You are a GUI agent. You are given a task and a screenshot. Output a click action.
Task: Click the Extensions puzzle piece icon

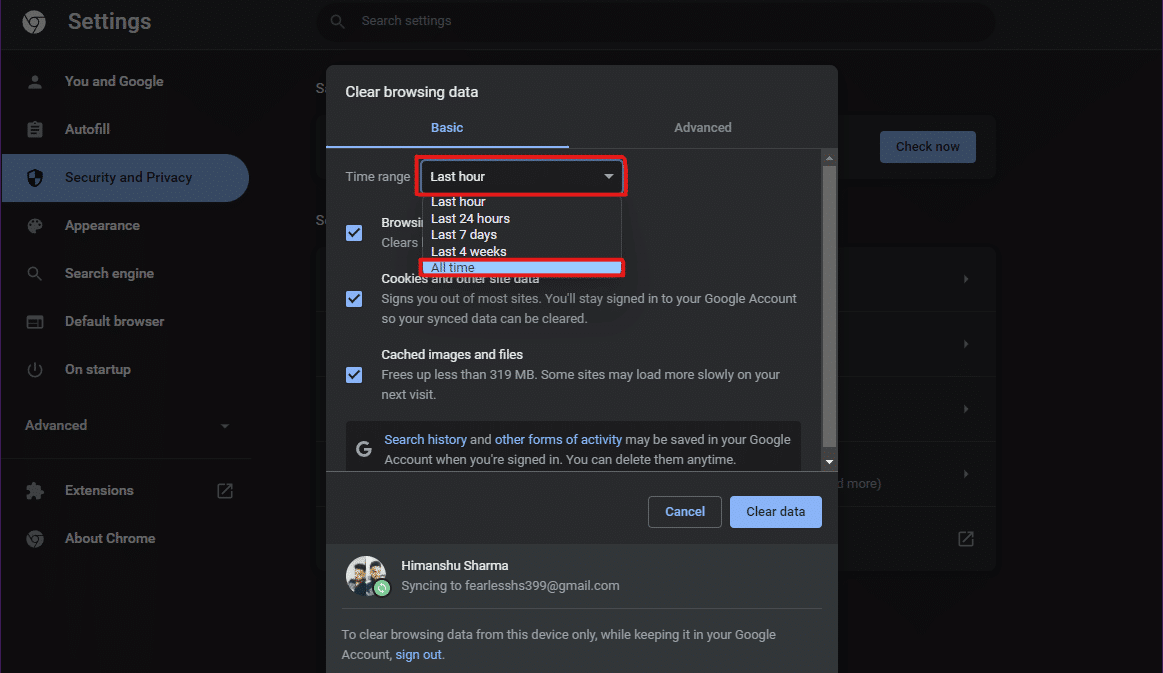point(35,490)
